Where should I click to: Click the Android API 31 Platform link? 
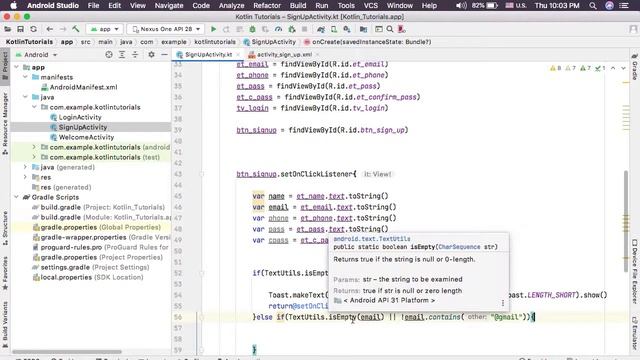389,300
